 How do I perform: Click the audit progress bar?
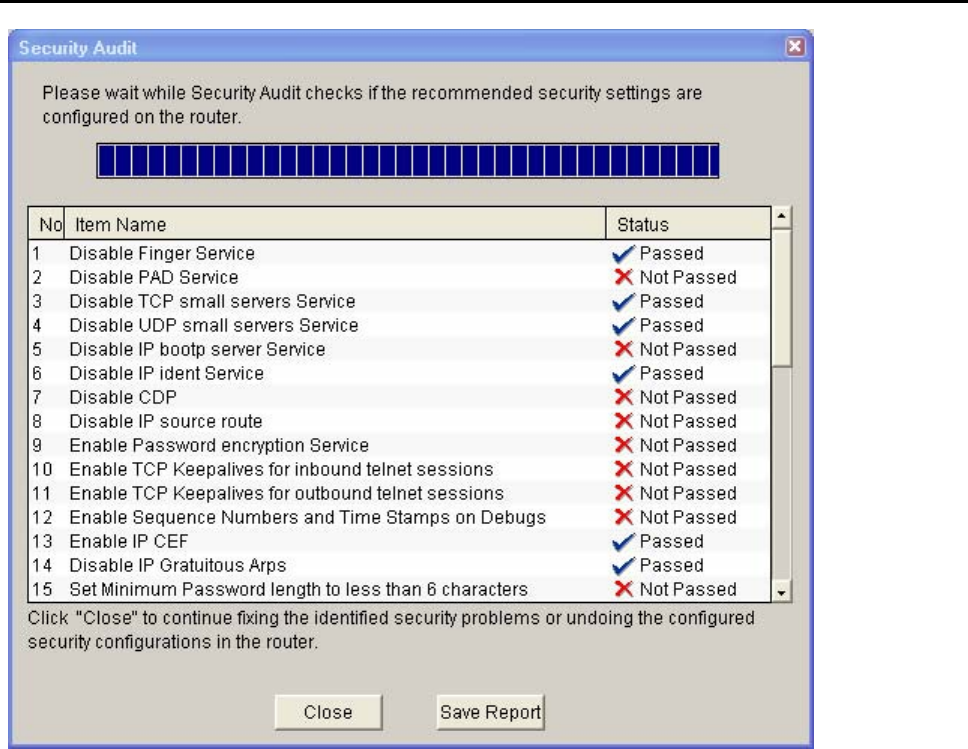pyautogui.click(x=407, y=161)
